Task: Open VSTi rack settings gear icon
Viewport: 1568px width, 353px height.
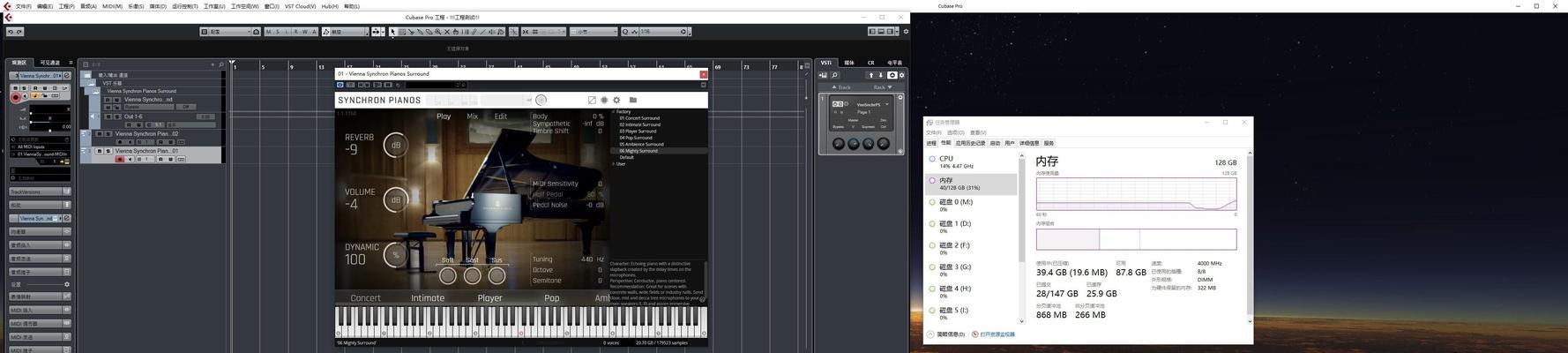Action: coord(901,75)
